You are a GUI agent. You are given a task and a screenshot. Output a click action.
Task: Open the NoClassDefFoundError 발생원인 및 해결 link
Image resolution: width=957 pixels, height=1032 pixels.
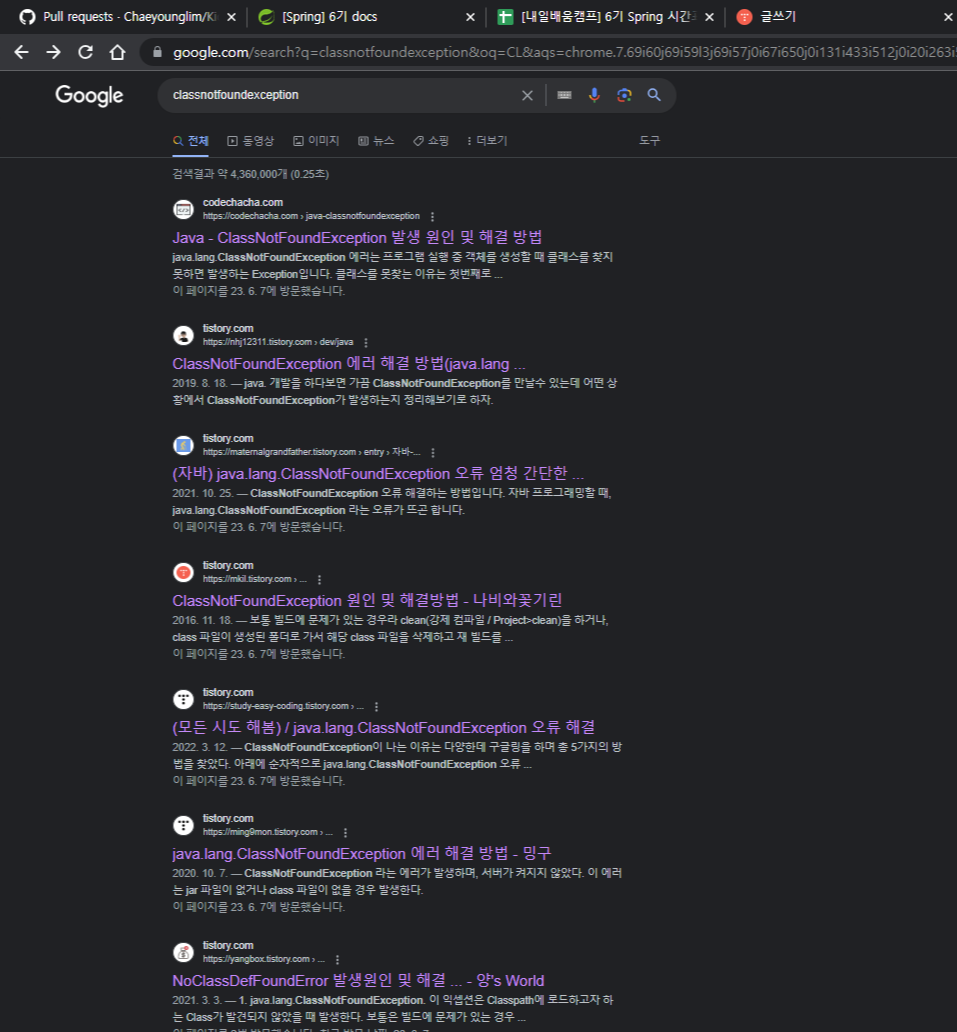tap(358, 981)
